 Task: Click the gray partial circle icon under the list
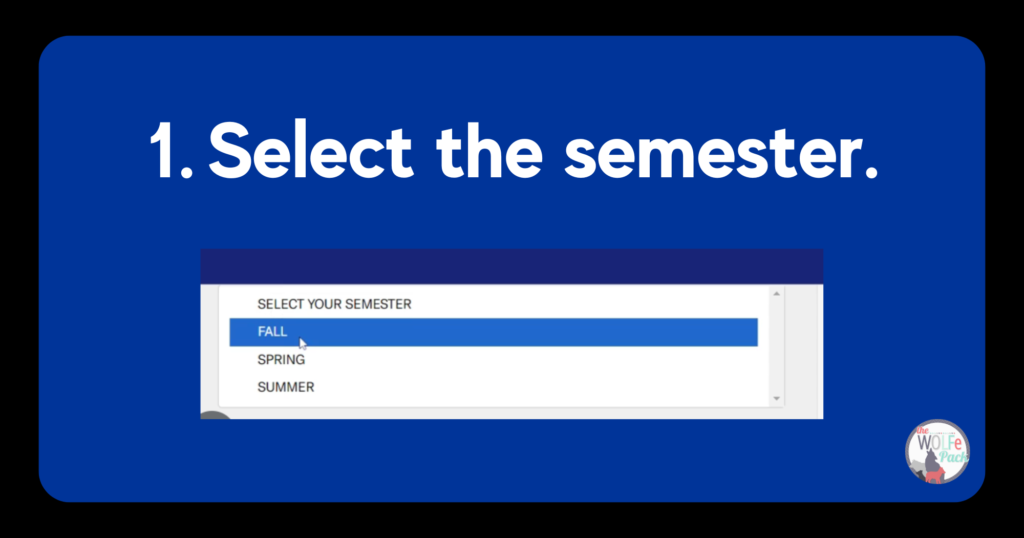pos(216,415)
